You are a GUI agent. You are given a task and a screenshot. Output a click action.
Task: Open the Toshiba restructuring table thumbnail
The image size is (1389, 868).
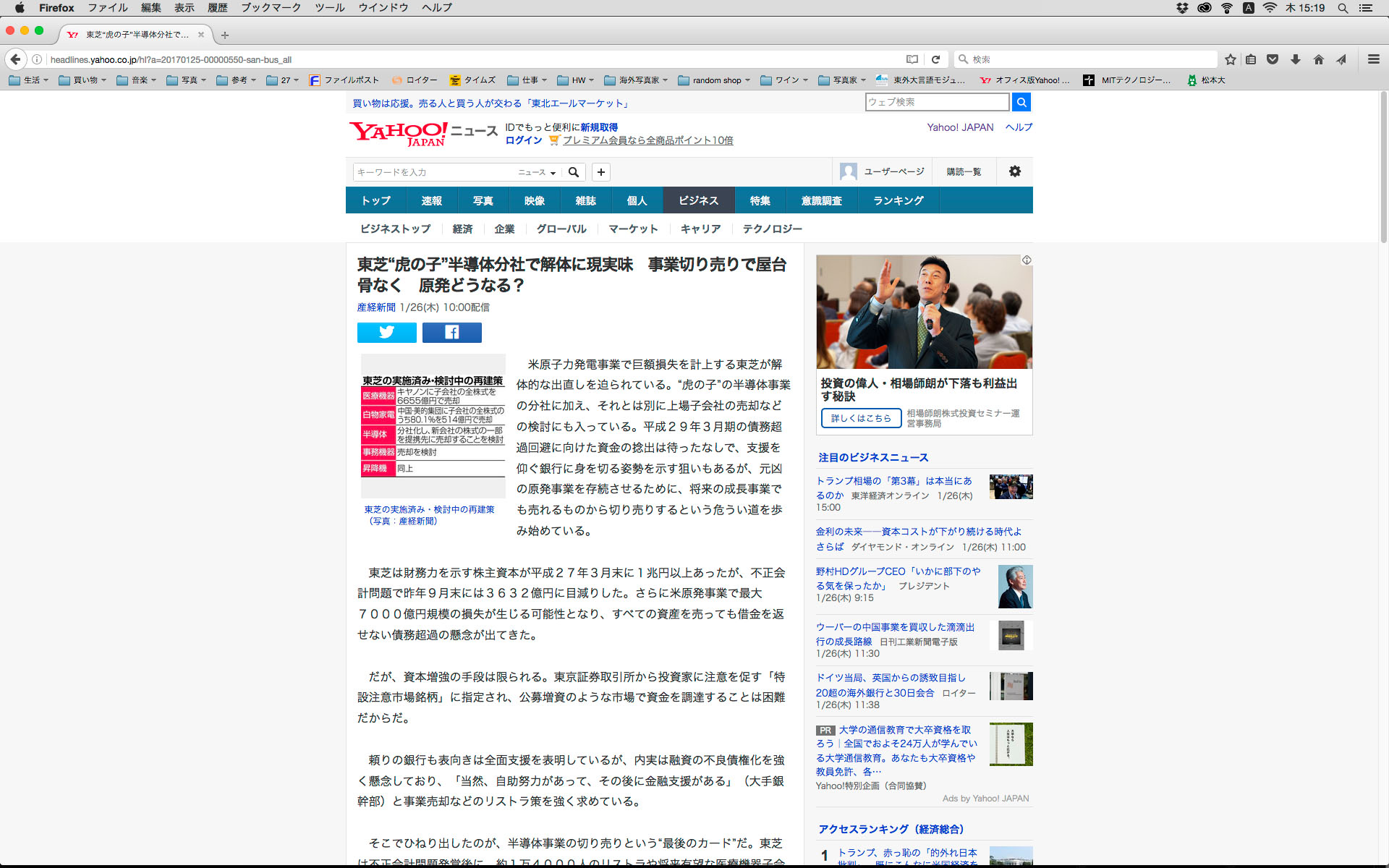pos(433,426)
